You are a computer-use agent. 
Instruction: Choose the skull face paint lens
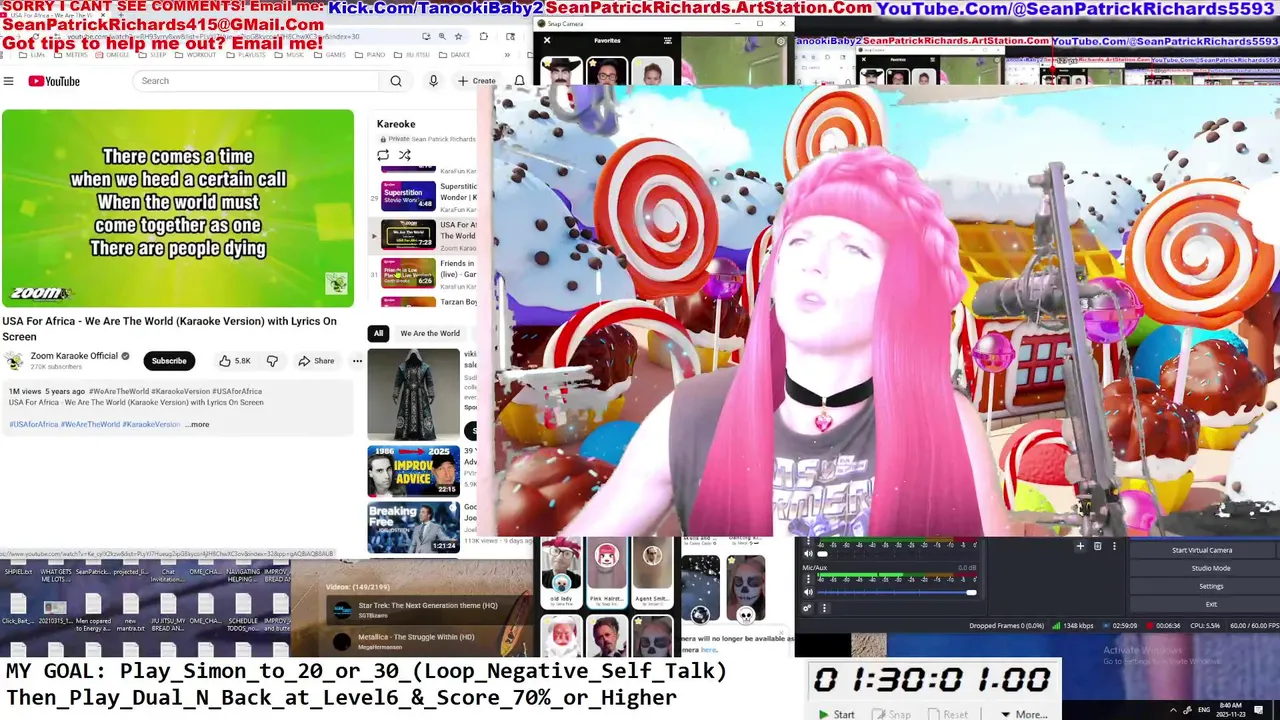(745, 588)
